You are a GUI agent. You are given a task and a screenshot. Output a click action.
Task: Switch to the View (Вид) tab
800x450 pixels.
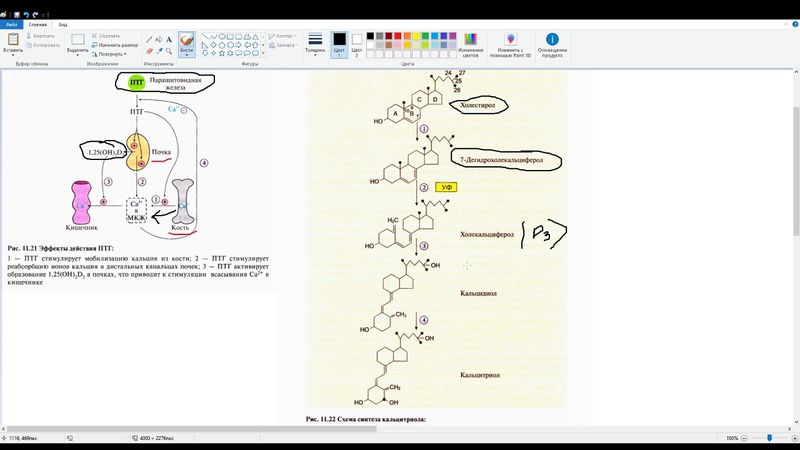(63, 23)
